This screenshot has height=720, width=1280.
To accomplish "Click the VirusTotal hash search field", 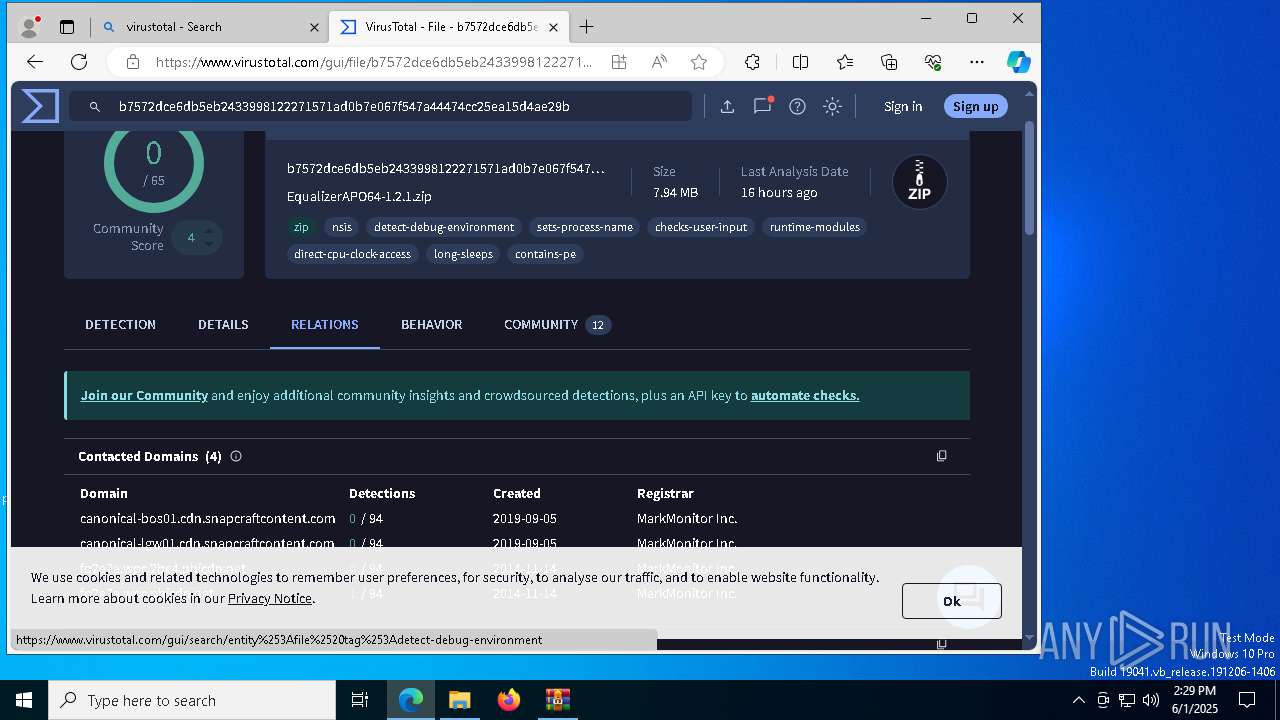I will 381,106.
